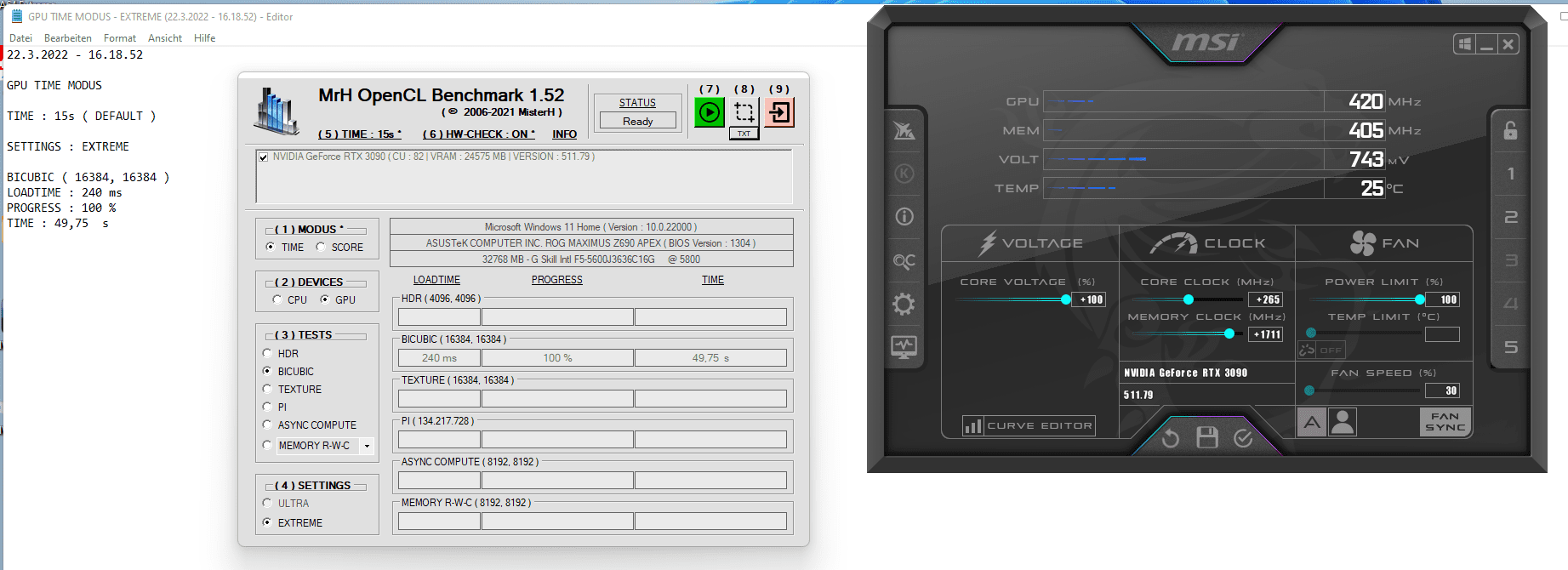
Task: Open the Hilfe menu in the editor
Action: [x=204, y=38]
